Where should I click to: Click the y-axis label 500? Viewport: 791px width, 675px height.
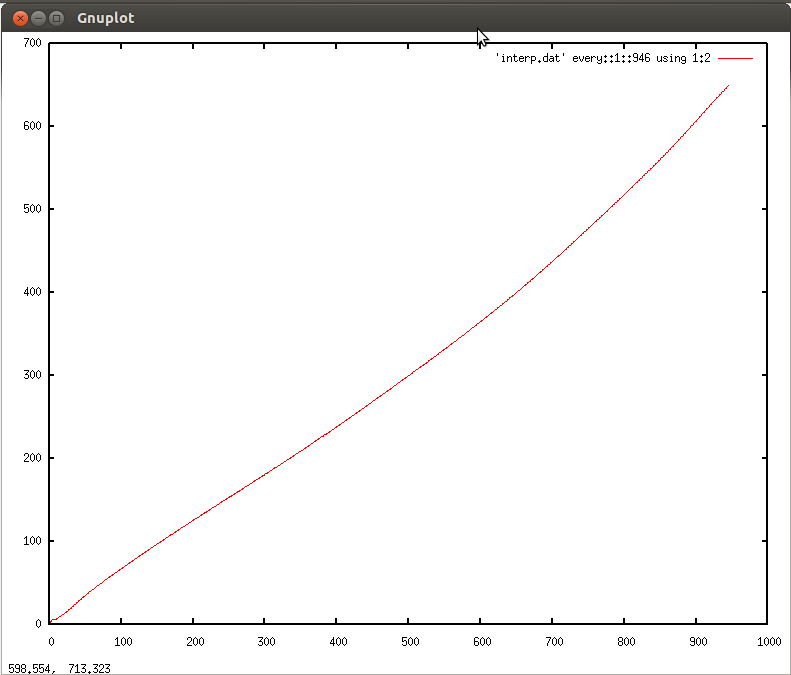pyautogui.click(x=32, y=209)
